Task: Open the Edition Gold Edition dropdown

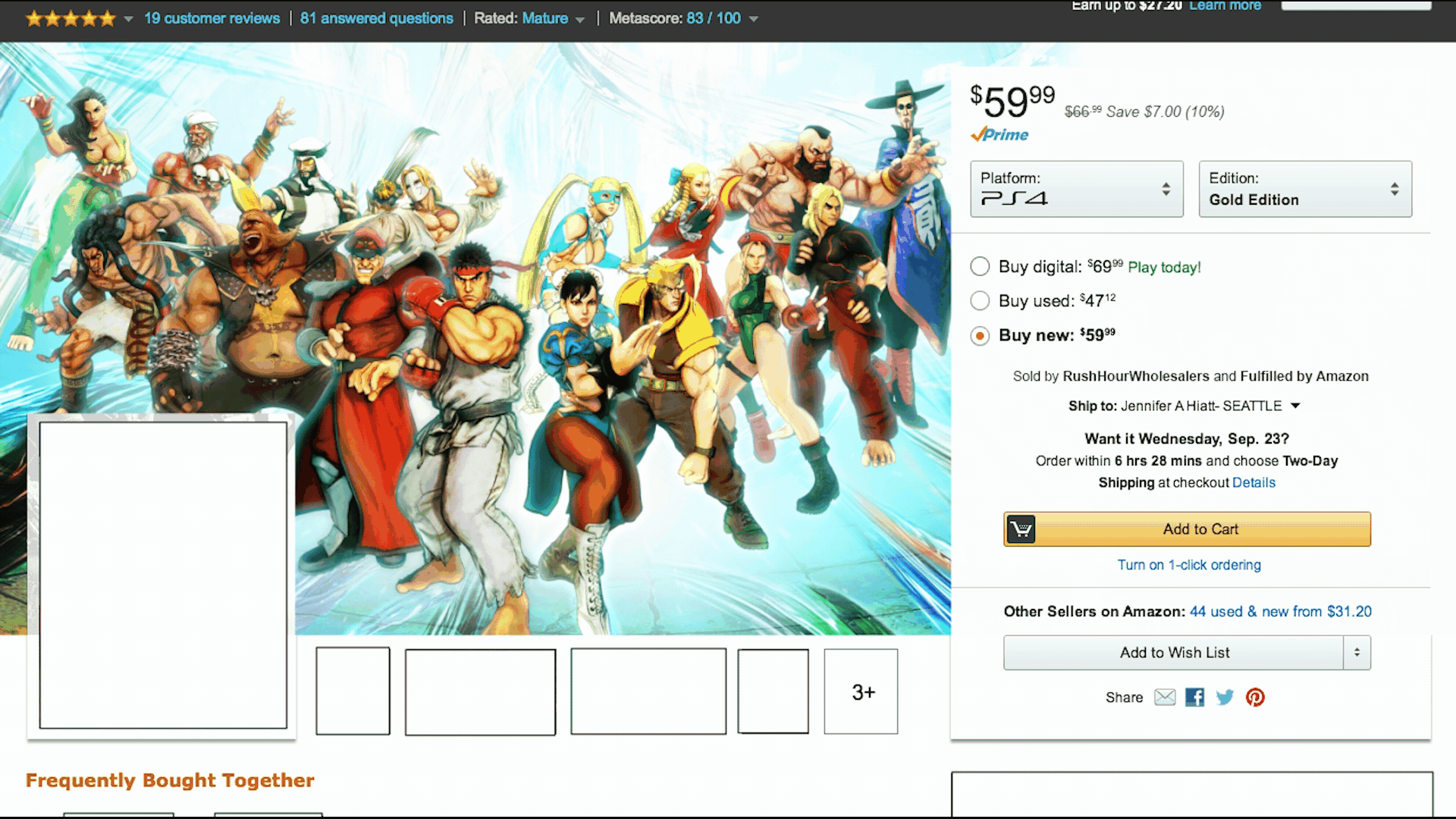Action: (1304, 189)
